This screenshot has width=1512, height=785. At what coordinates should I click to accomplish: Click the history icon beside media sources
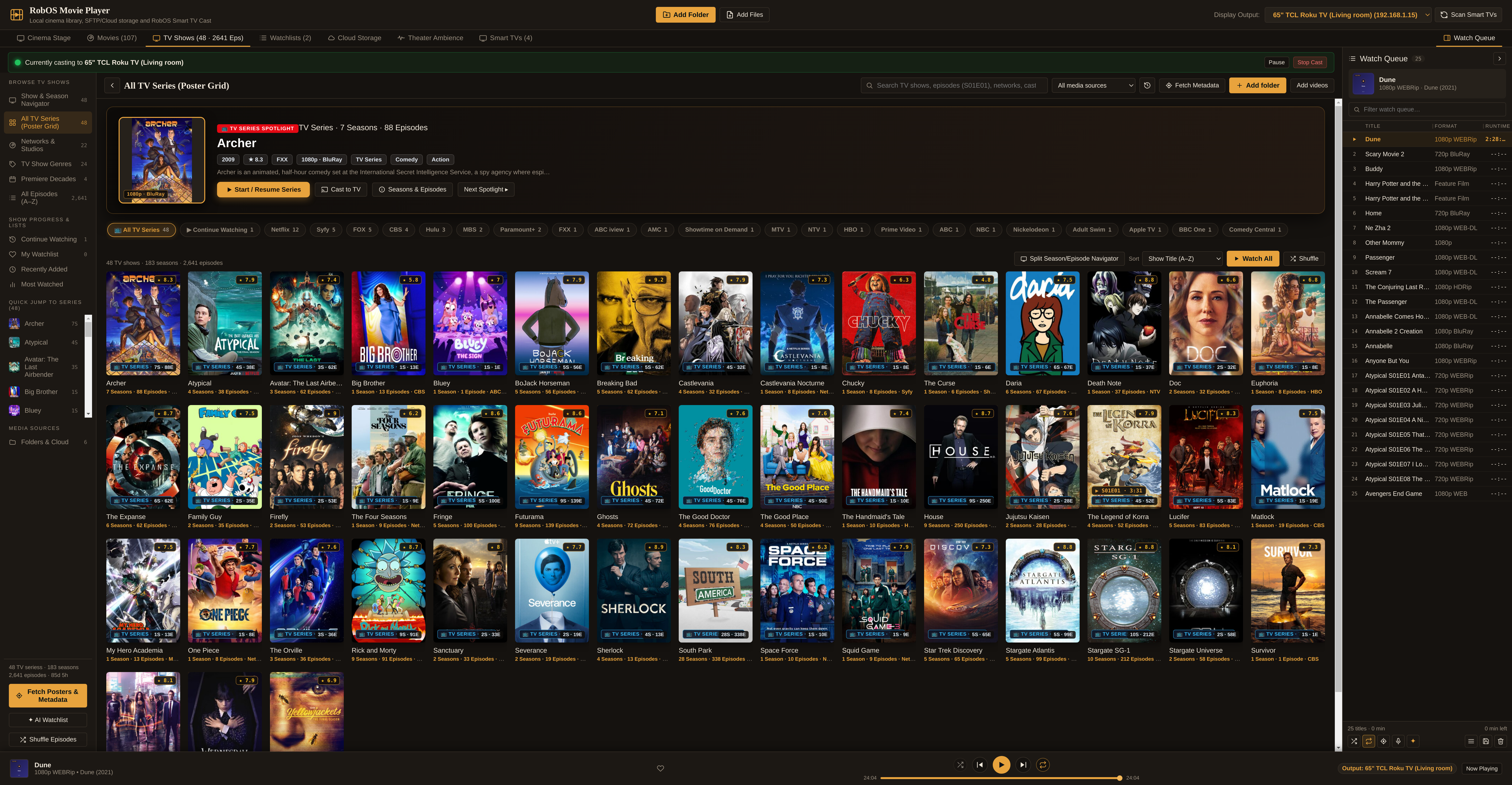coord(1147,85)
